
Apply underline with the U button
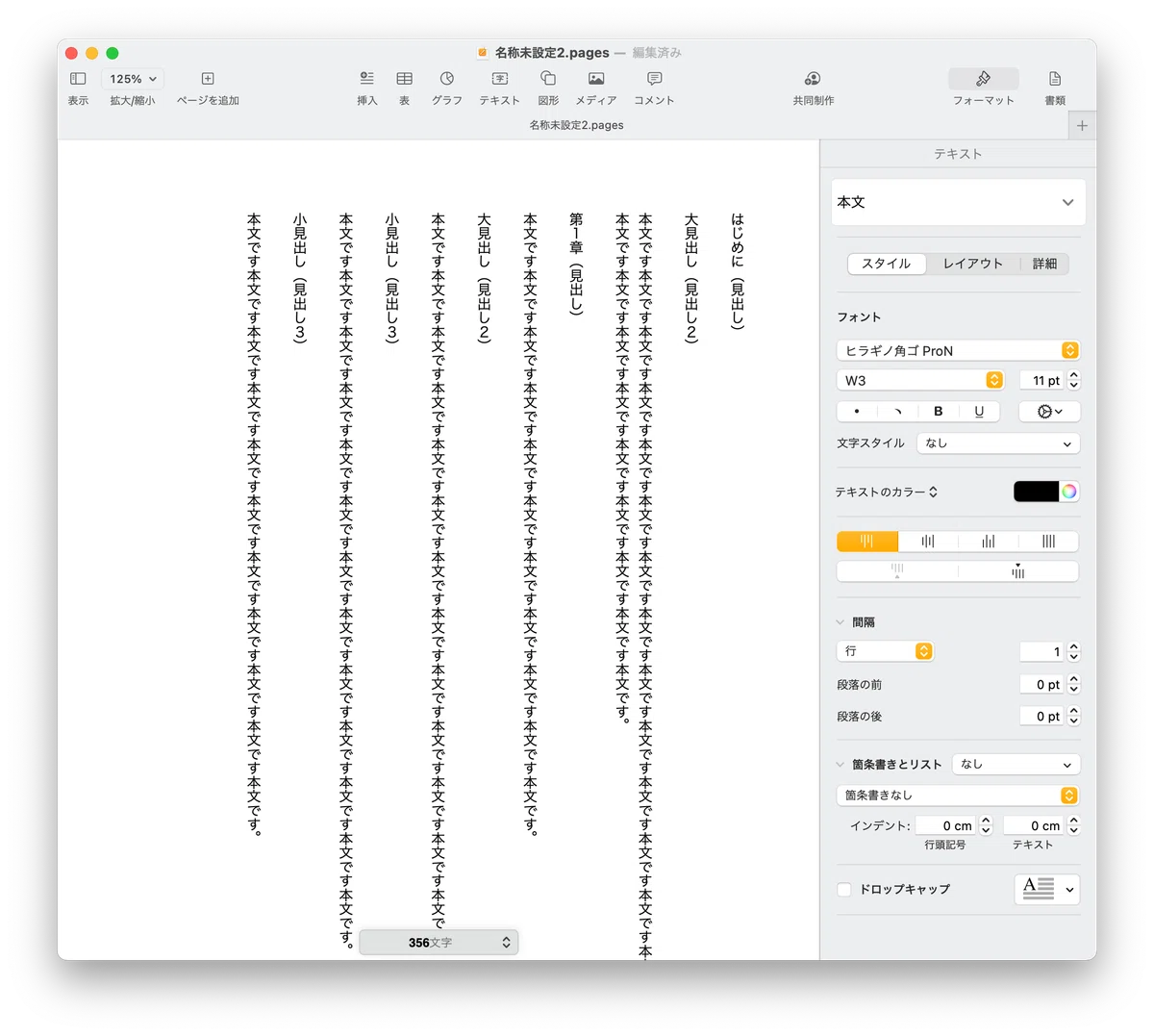(979, 411)
